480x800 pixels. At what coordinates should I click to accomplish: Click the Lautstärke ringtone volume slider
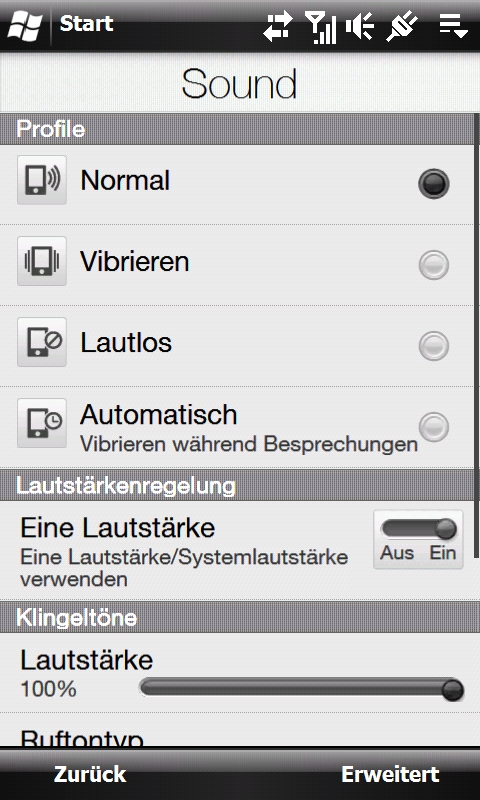point(301,689)
